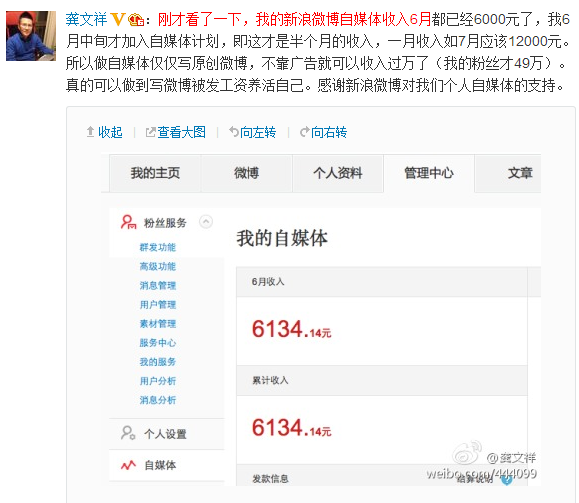Viewport: 579px width, 503px height.
Task: Open 素材管理 in sidebar
Action: [158, 324]
